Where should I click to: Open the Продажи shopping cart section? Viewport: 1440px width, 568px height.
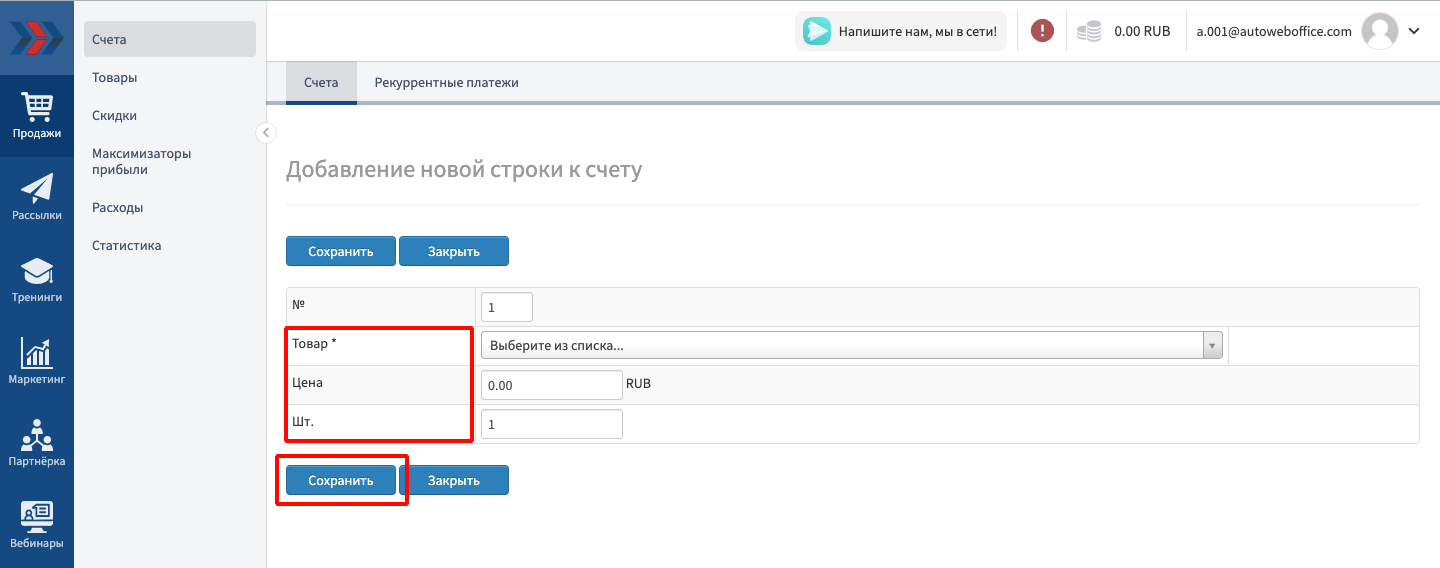pyautogui.click(x=37, y=115)
